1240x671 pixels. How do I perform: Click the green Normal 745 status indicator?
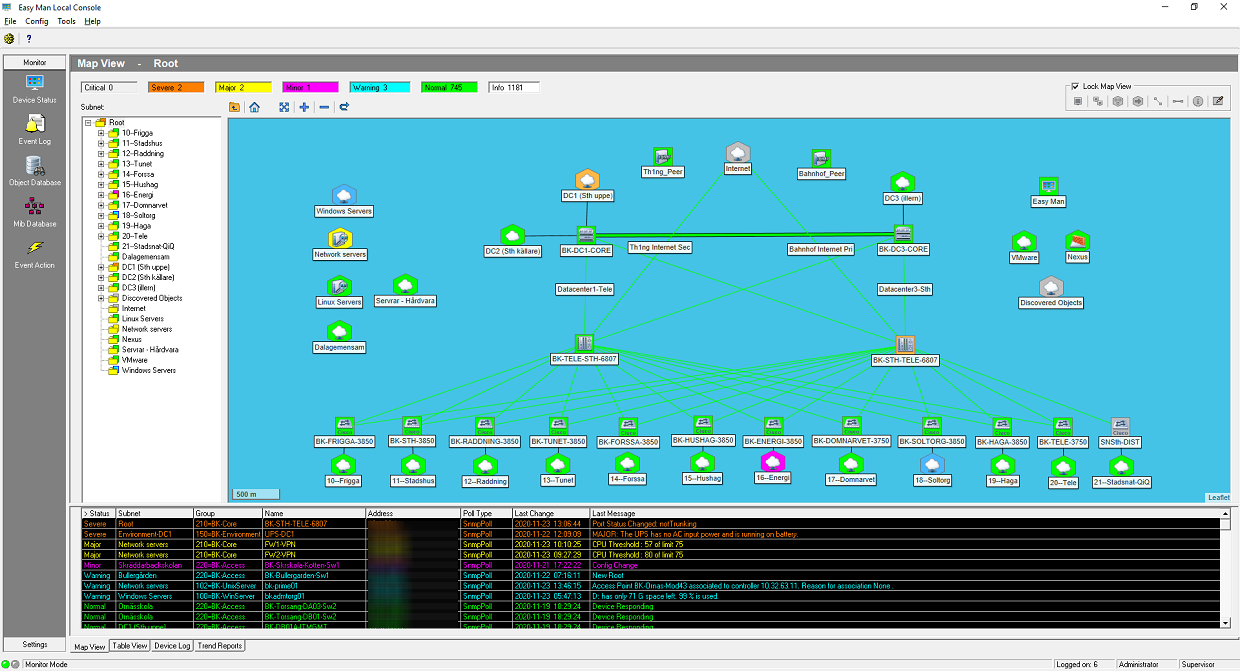(448, 87)
